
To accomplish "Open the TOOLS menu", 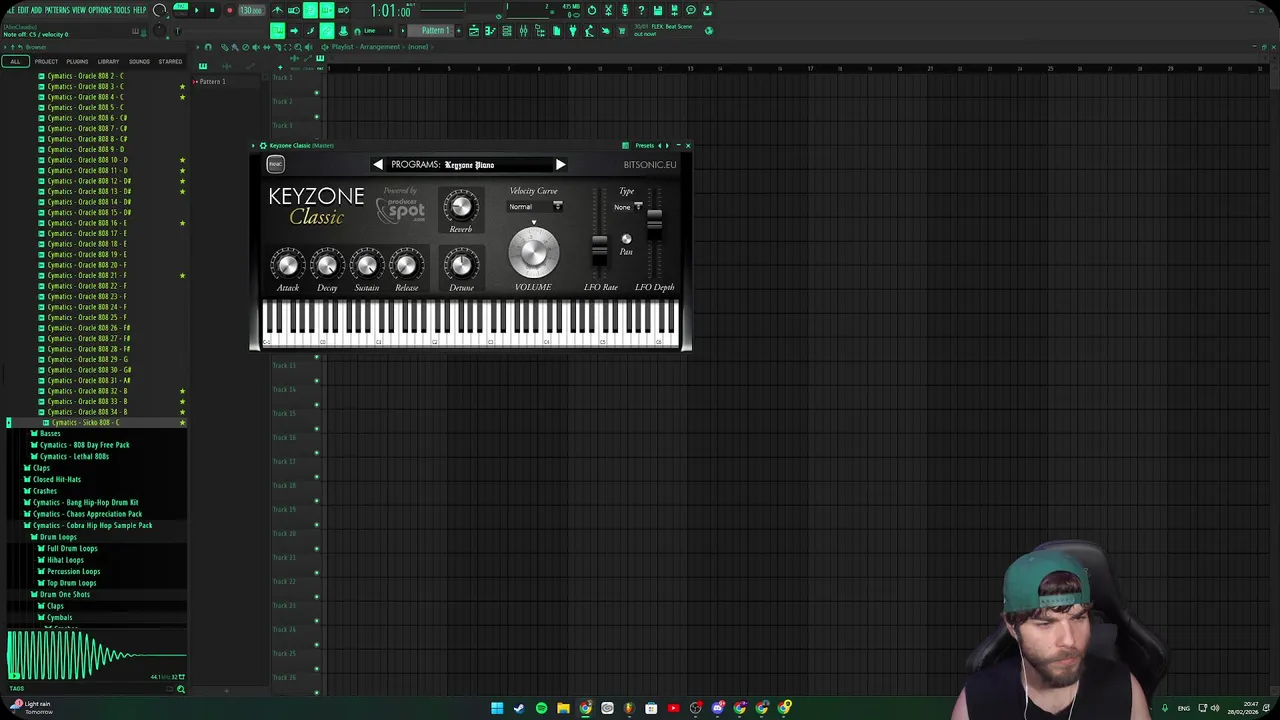I will pos(122,10).
